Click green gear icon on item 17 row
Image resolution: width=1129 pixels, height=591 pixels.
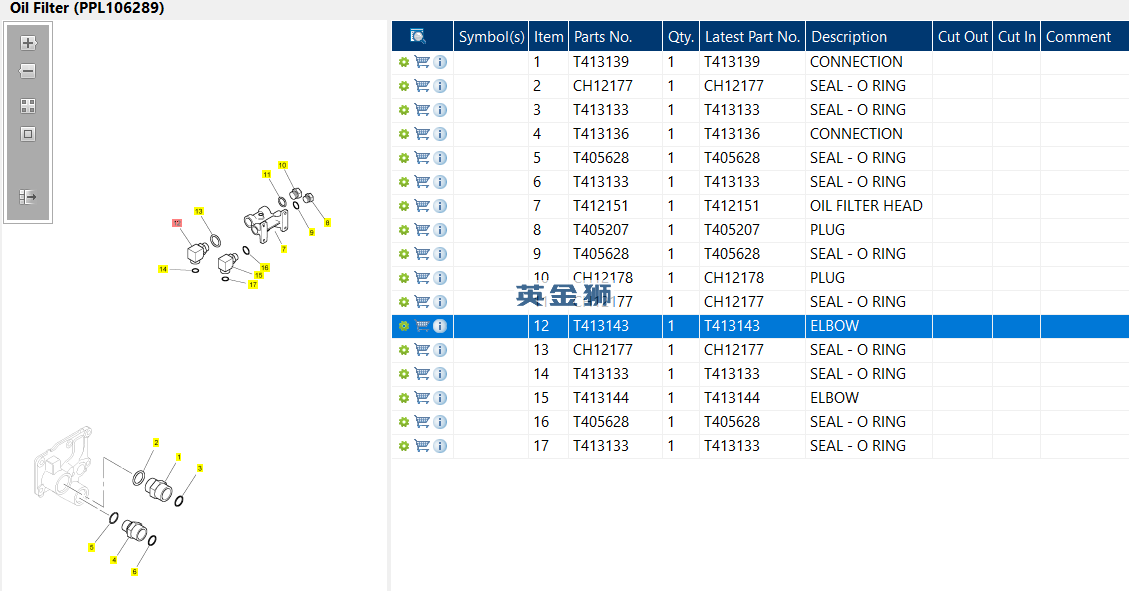404,446
